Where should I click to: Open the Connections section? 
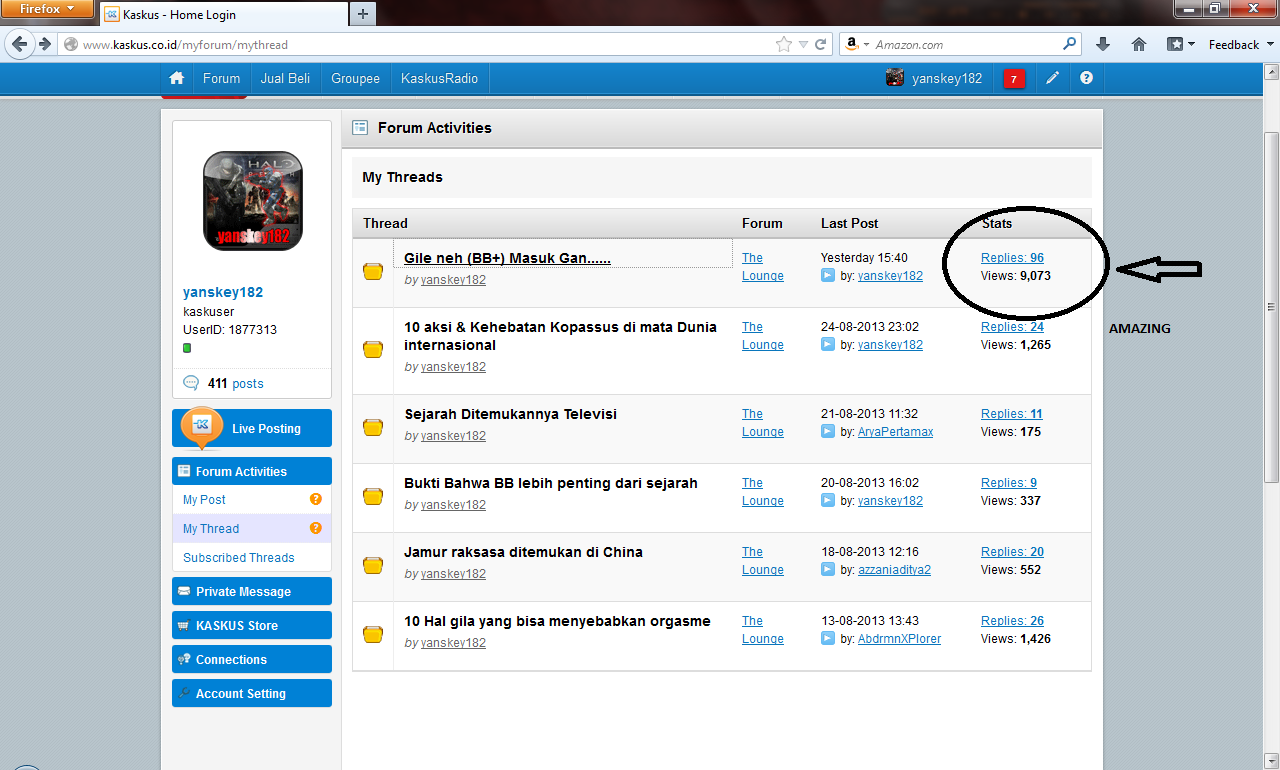(x=252, y=659)
